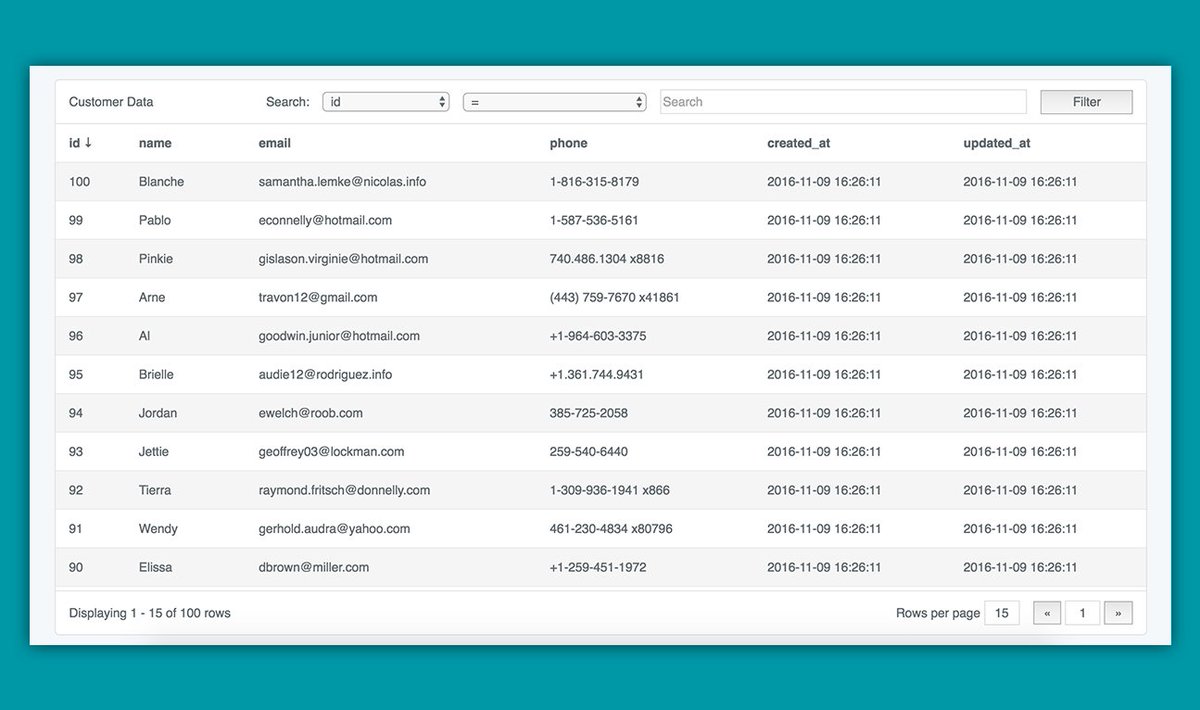The image size is (1200, 710).
Task: Select phone number 259-540-6440
Action: click(x=589, y=452)
